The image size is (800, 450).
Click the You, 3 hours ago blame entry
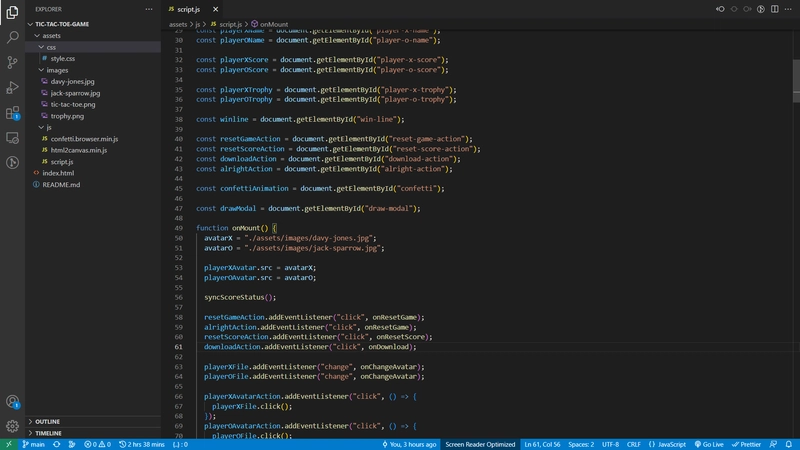tap(409, 444)
